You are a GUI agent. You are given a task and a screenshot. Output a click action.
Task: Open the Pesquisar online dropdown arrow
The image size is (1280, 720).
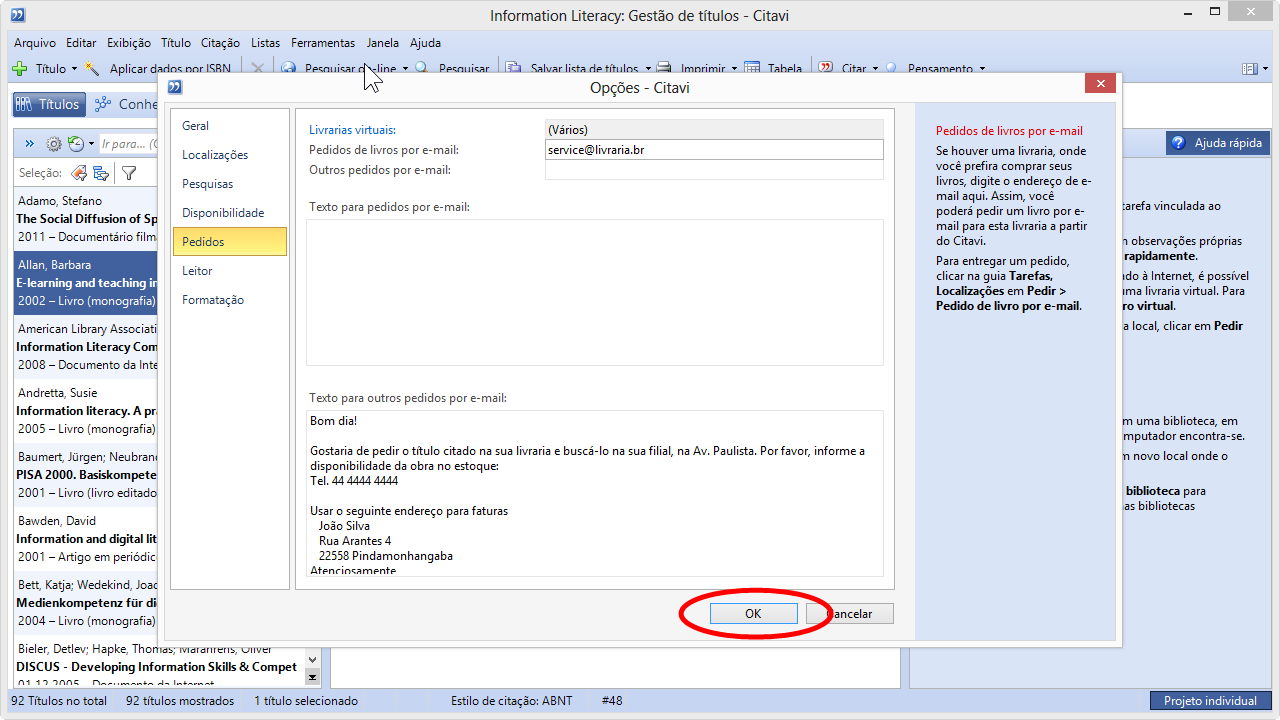[x=405, y=69]
